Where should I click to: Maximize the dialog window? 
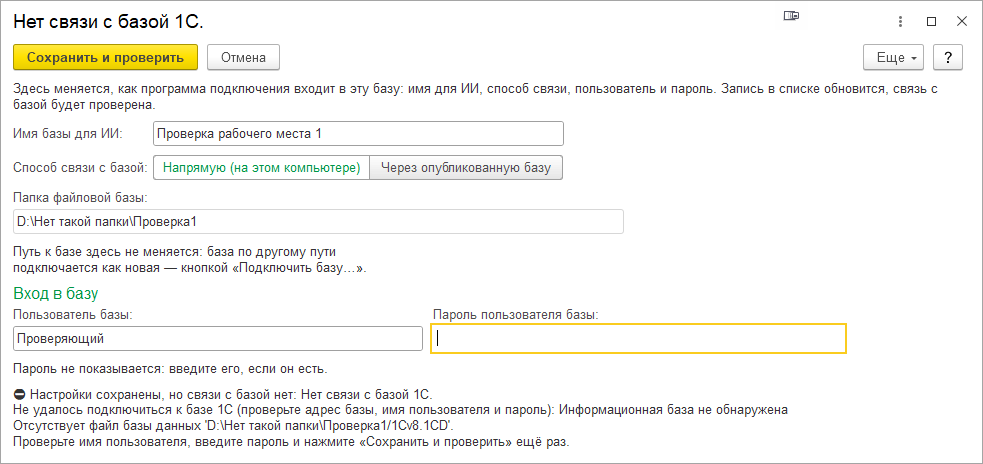(931, 21)
